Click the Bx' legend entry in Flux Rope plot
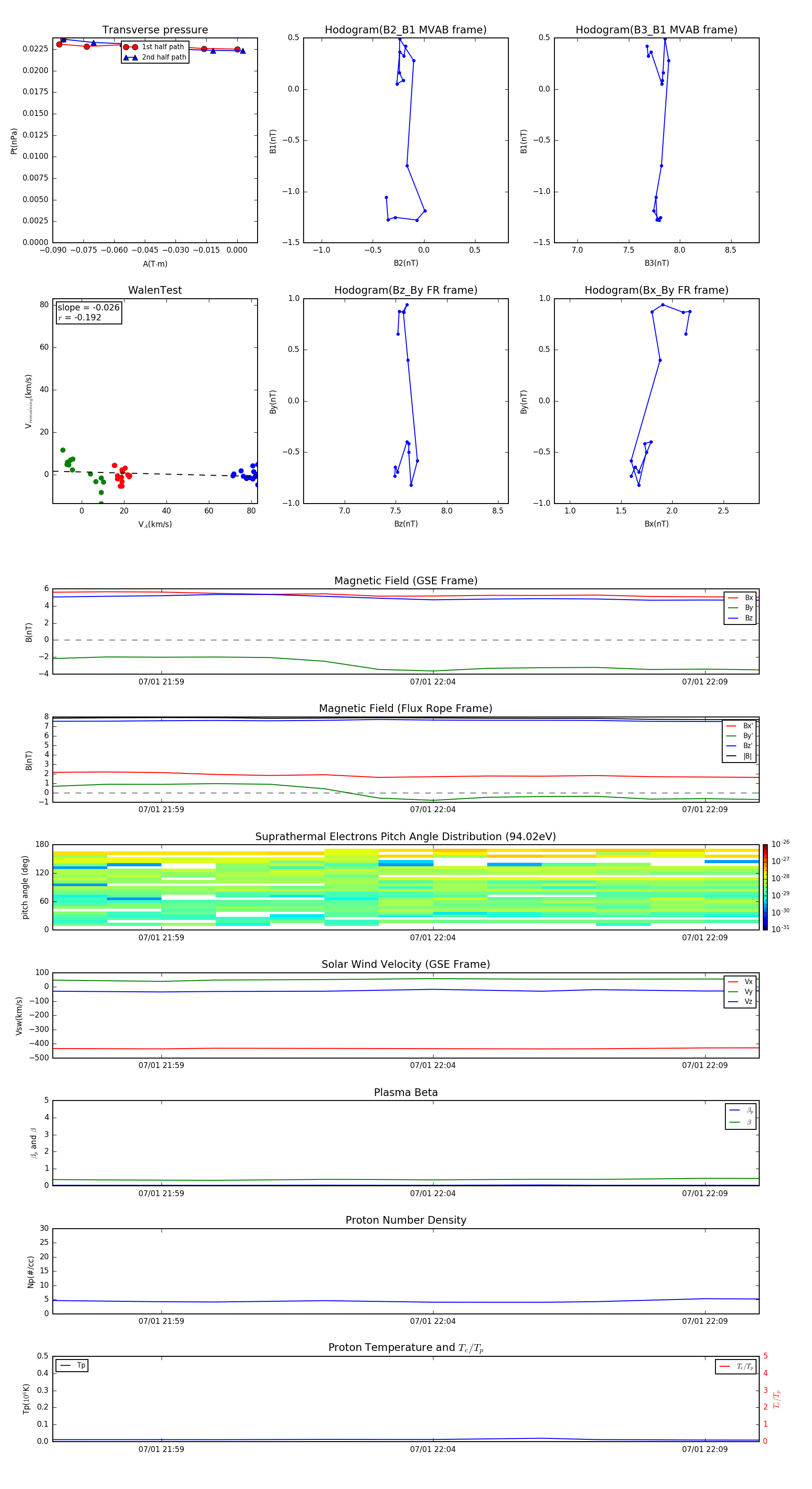This screenshot has width=812, height=1489. tap(739, 726)
